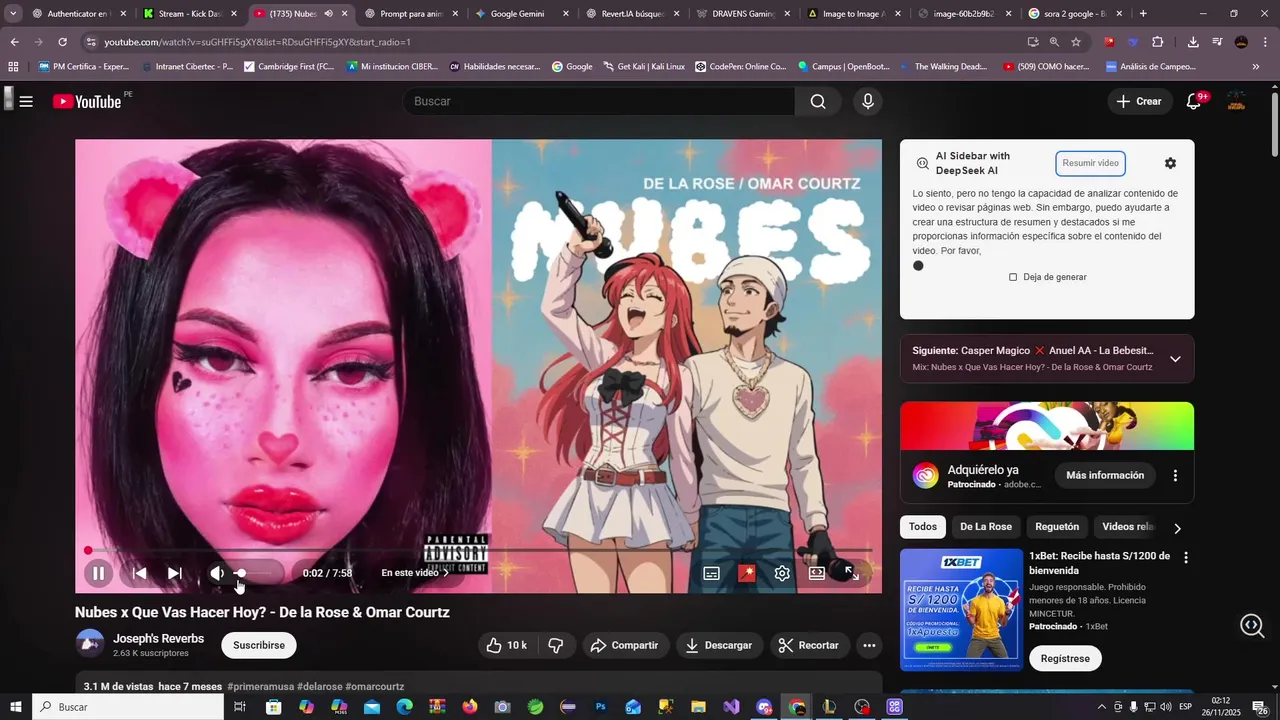Screen dimensions: 1280x720
Task: Open Firefox from the taskbar
Action: click(470, 707)
